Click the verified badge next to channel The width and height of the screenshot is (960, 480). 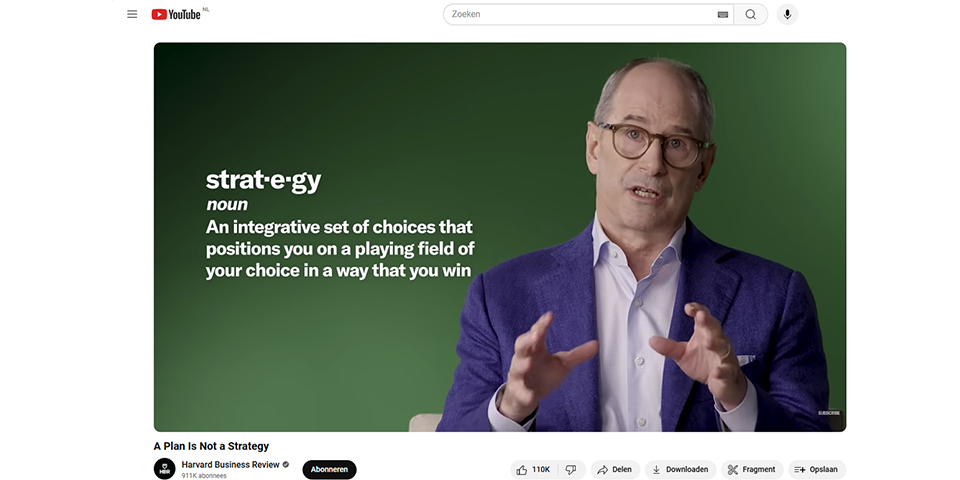tap(286, 465)
